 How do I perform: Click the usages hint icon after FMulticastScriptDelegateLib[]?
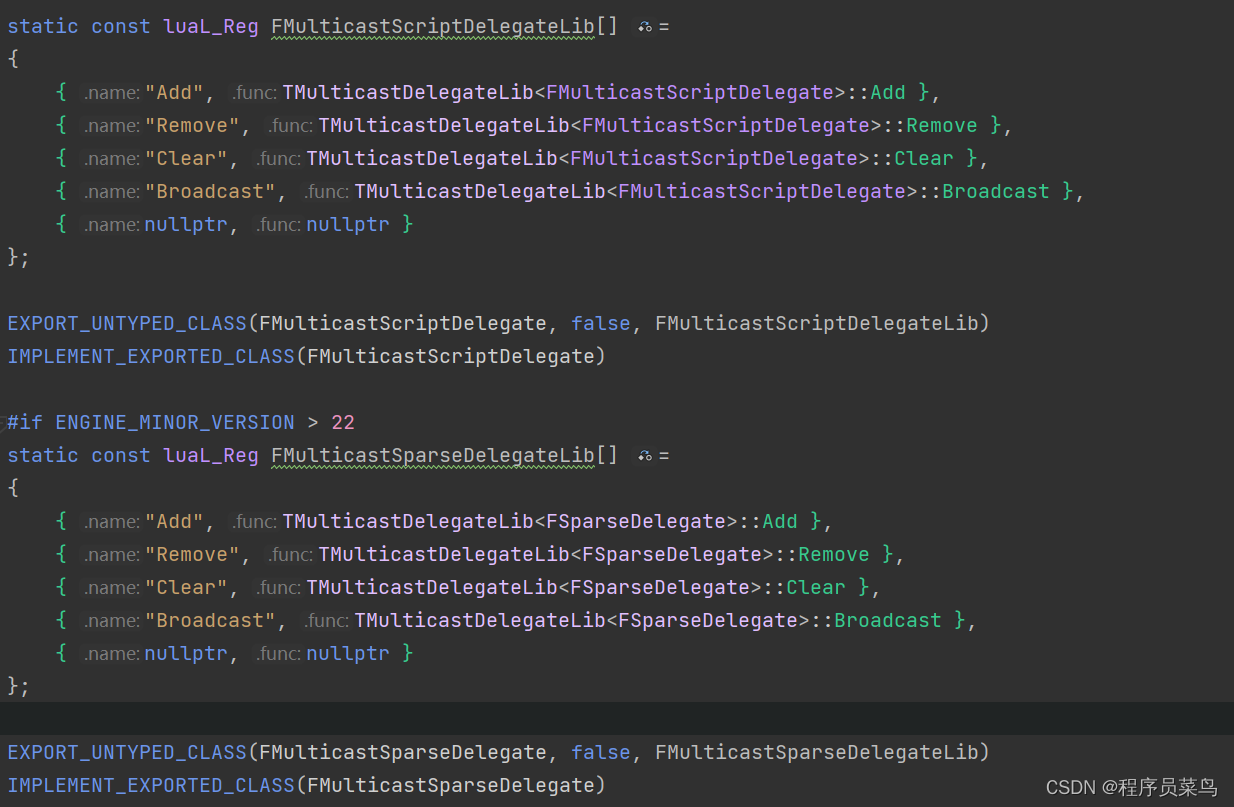coord(645,27)
